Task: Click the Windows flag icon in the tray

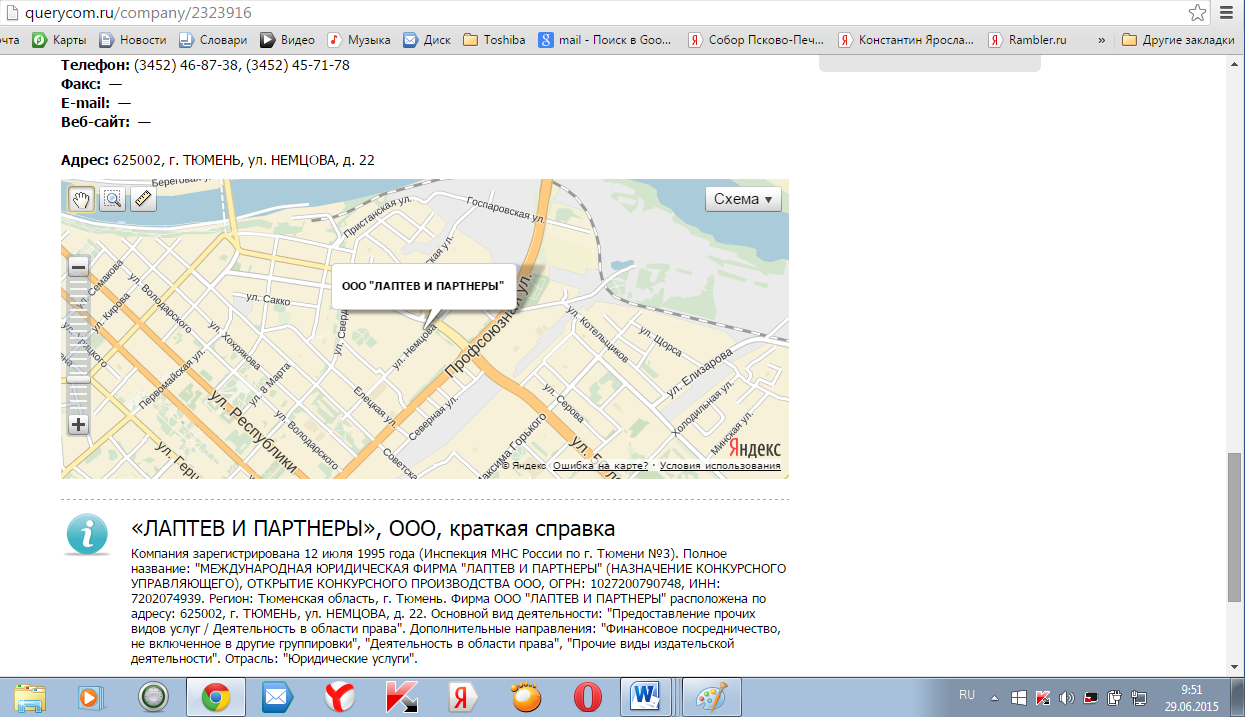Action: [1019, 697]
